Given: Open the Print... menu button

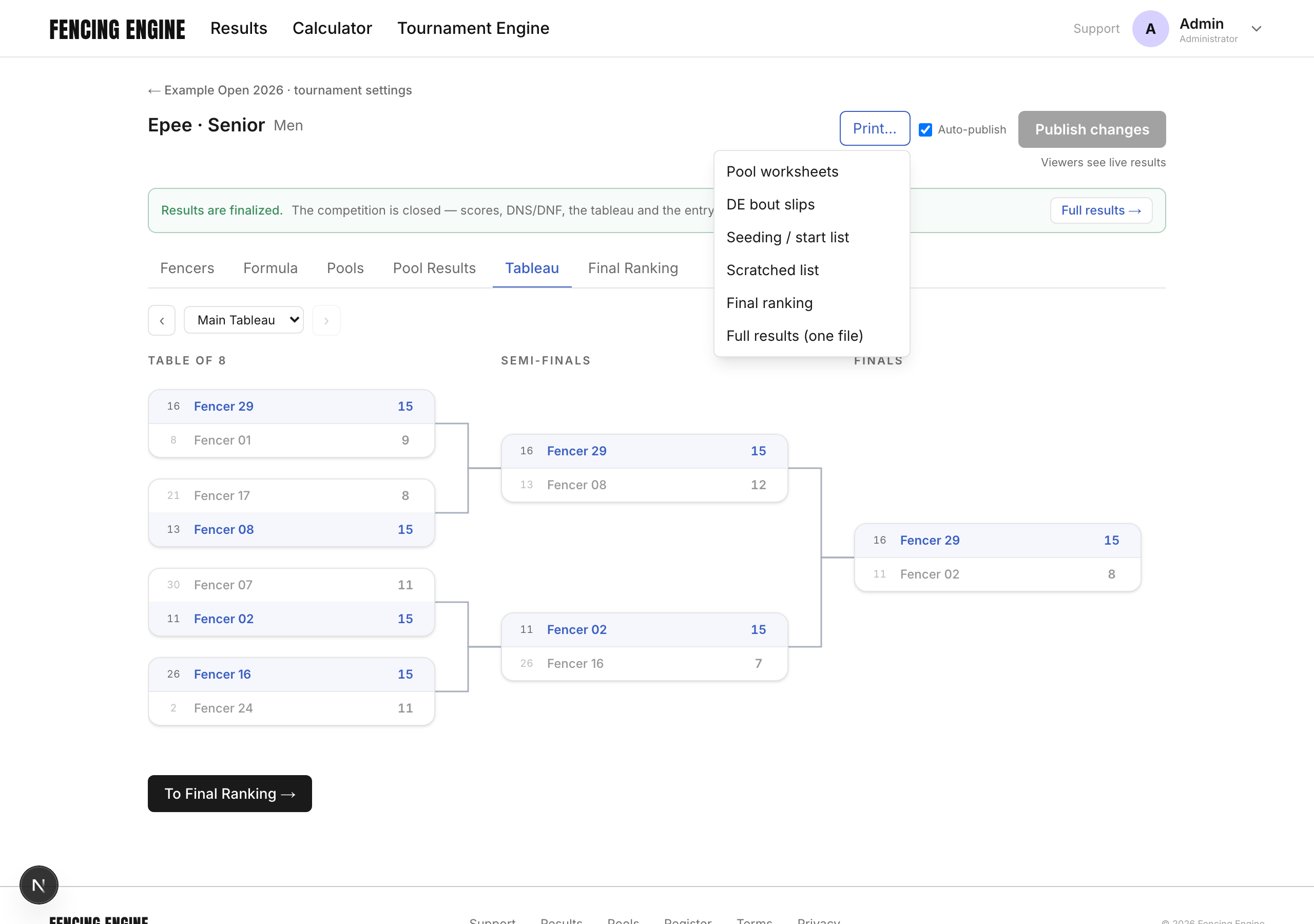Looking at the screenshot, I should [875, 128].
